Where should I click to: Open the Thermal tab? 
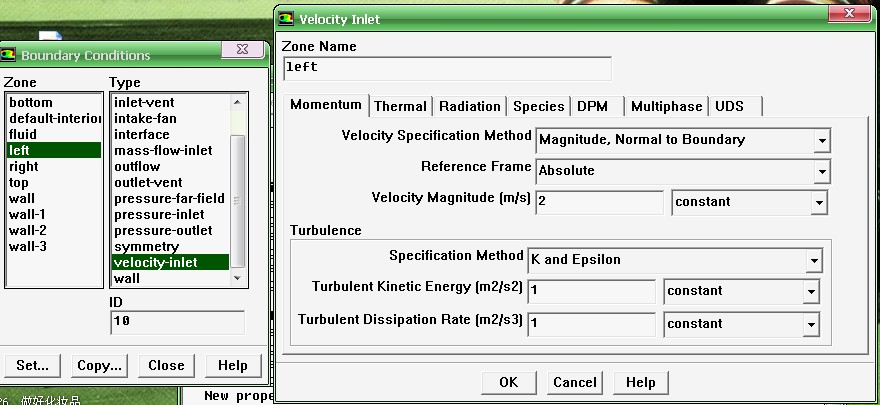pyautogui.click(x=400, y=106)
